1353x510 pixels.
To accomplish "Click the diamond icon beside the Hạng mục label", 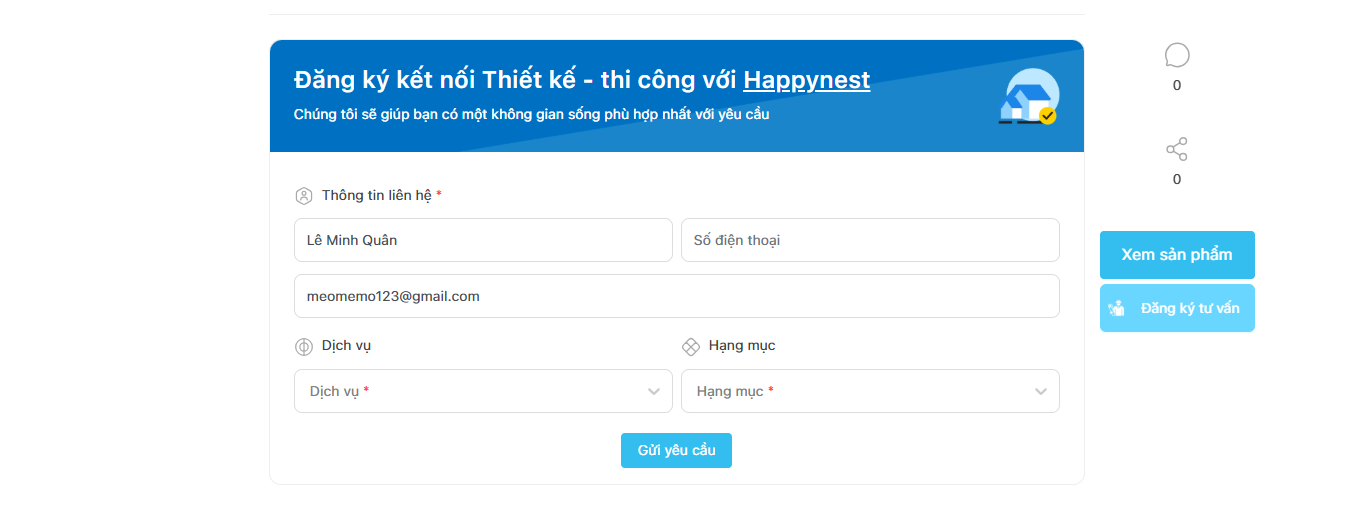I will (x=690, y=347).
